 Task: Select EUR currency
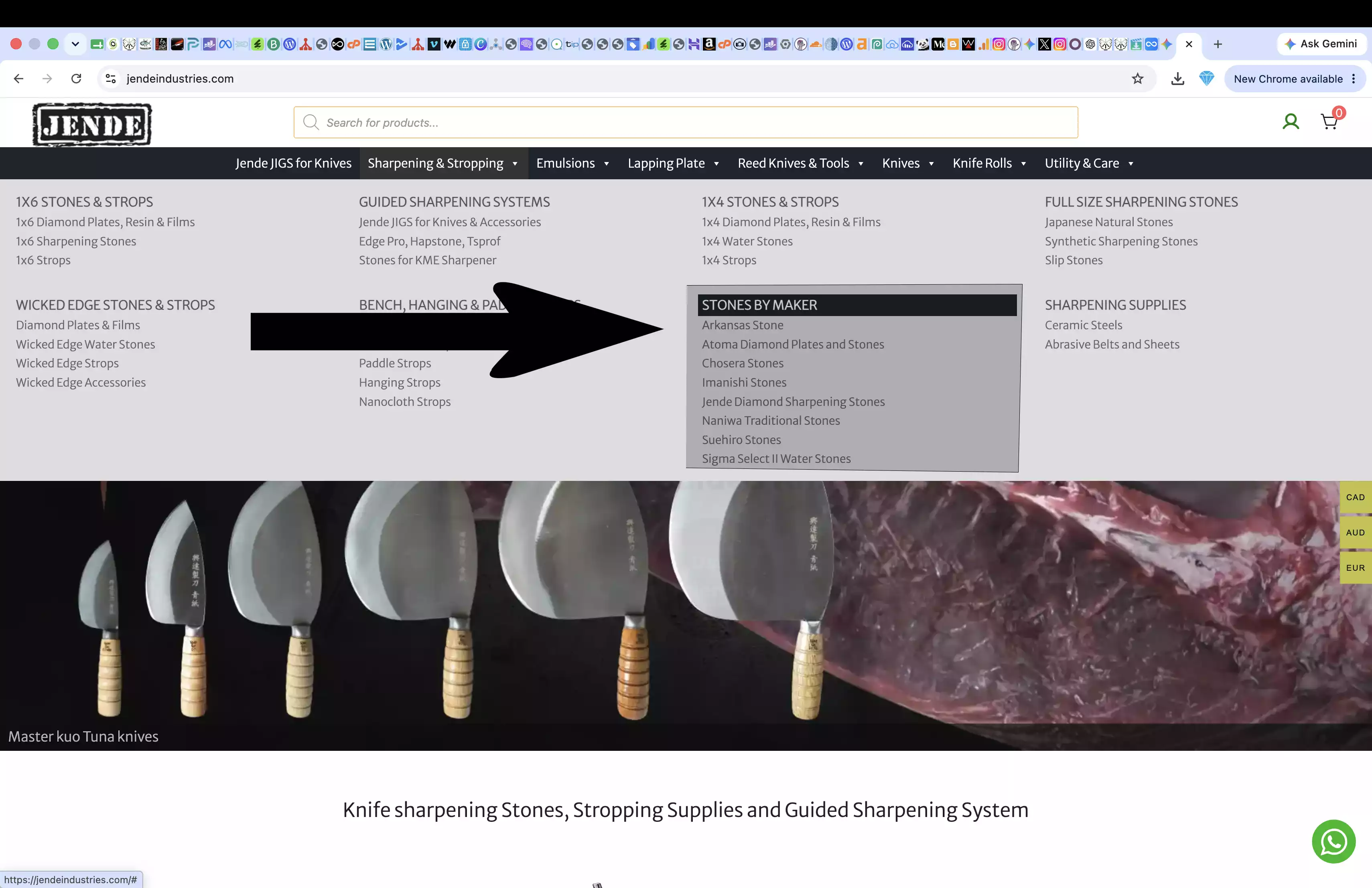tap(1355, 568)
